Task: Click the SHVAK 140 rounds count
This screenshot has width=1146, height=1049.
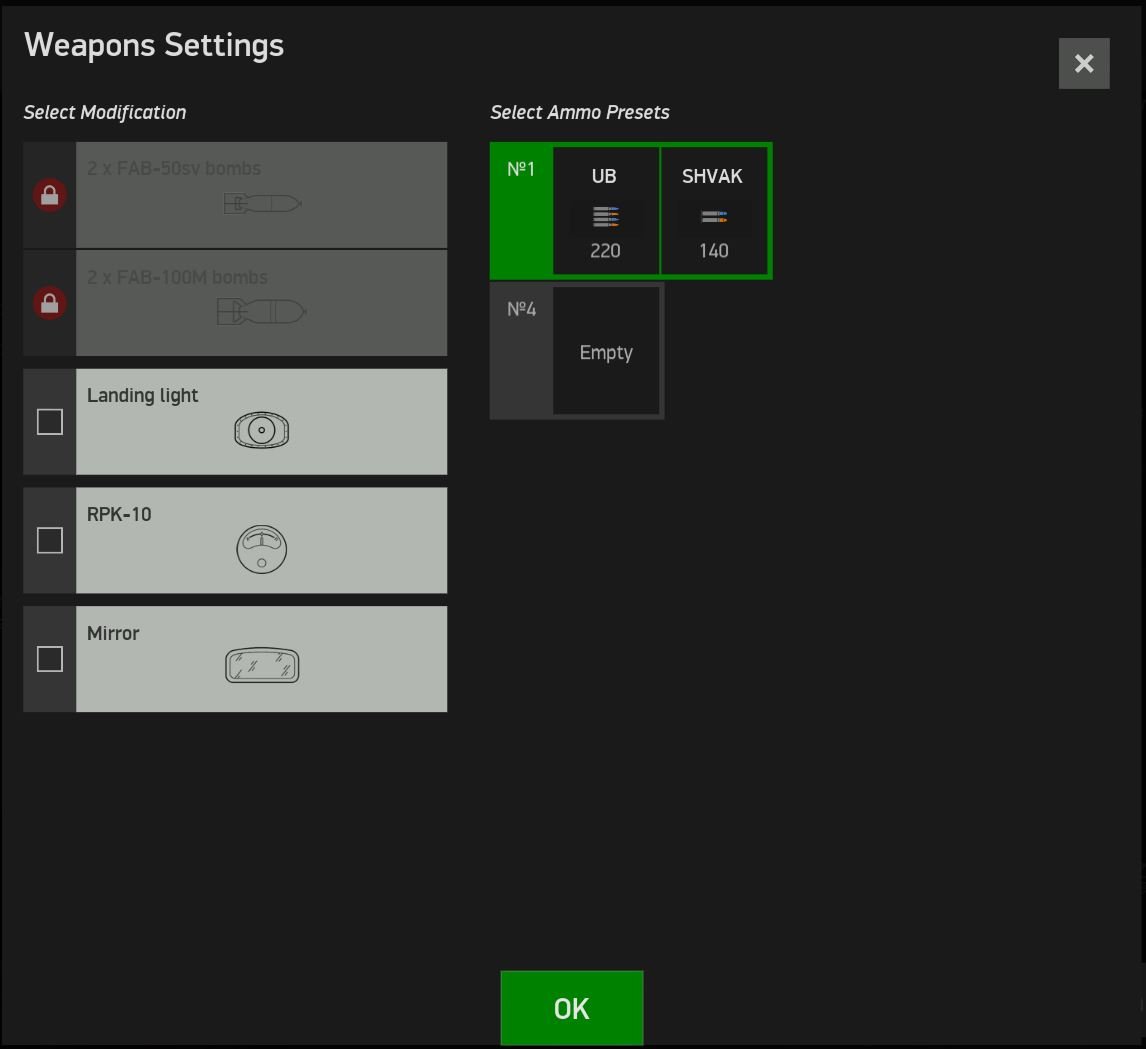Action: coord(713,251)
